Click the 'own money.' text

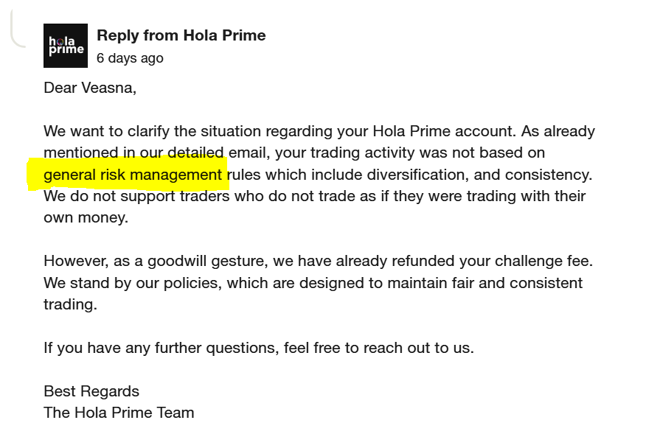tap(86, 218)
